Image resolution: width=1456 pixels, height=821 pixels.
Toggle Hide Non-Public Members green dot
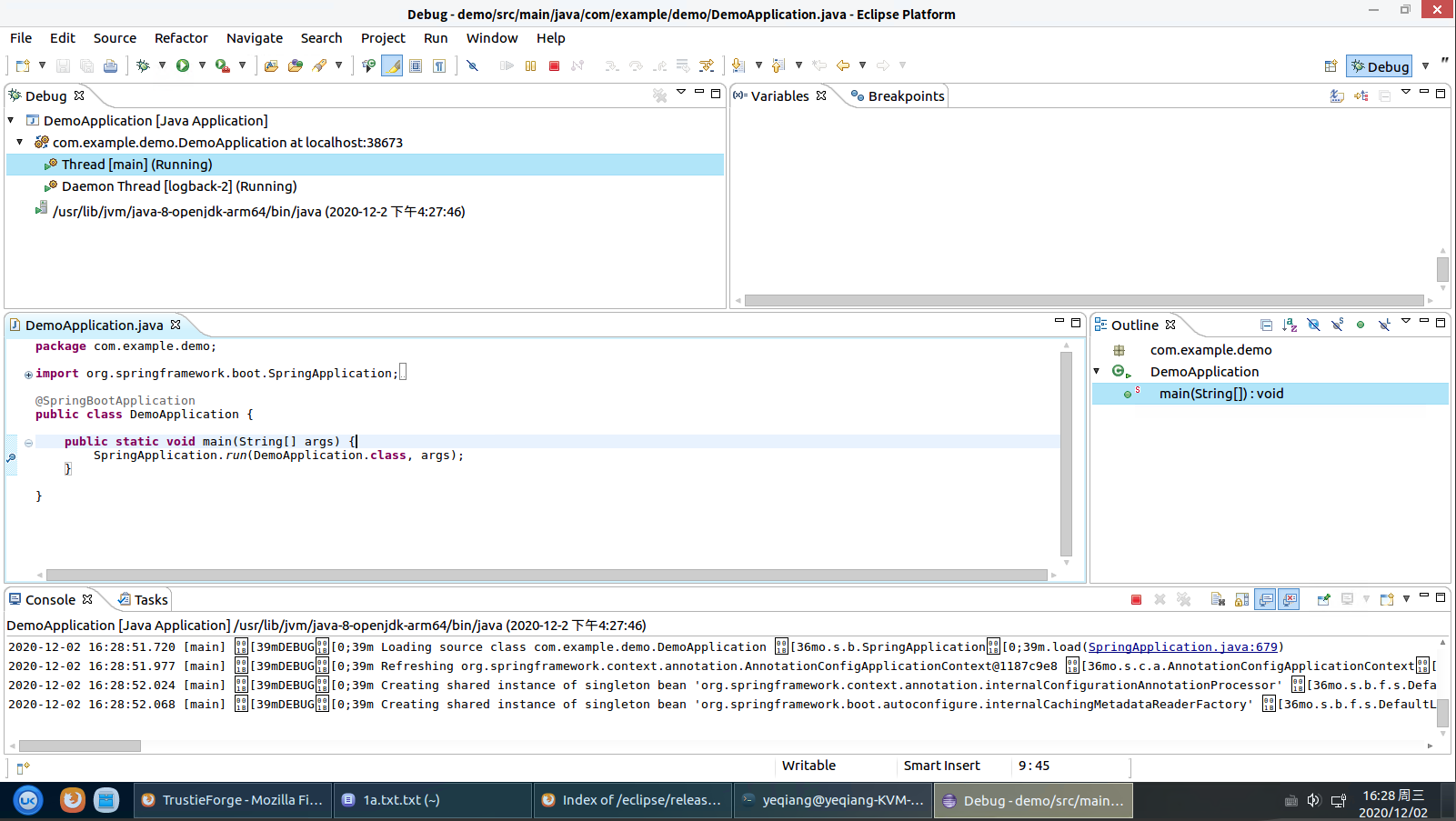tap(1361, 325)
